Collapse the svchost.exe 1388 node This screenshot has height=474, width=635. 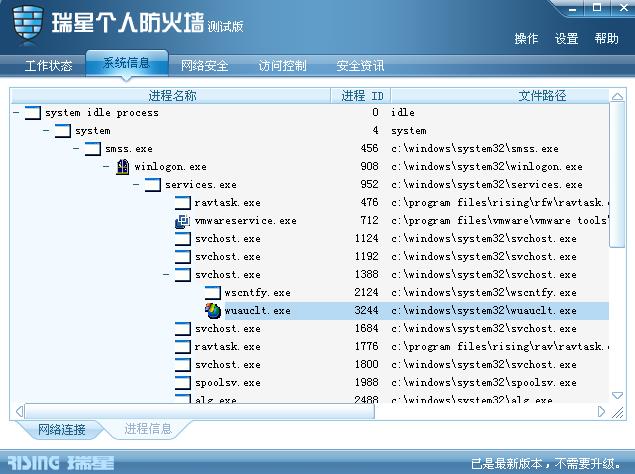[166, 275]
